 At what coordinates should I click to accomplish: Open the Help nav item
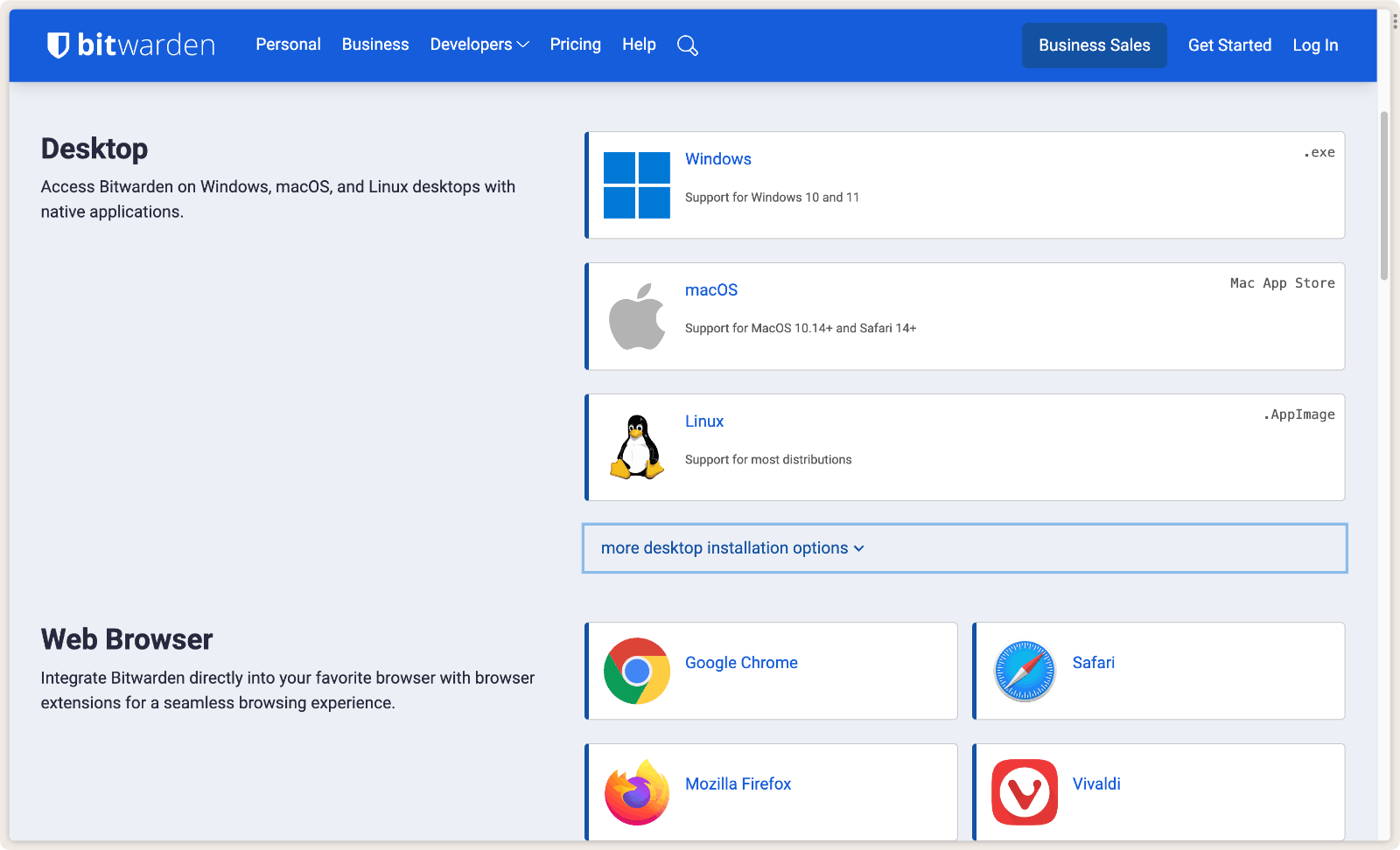(639, 45)
